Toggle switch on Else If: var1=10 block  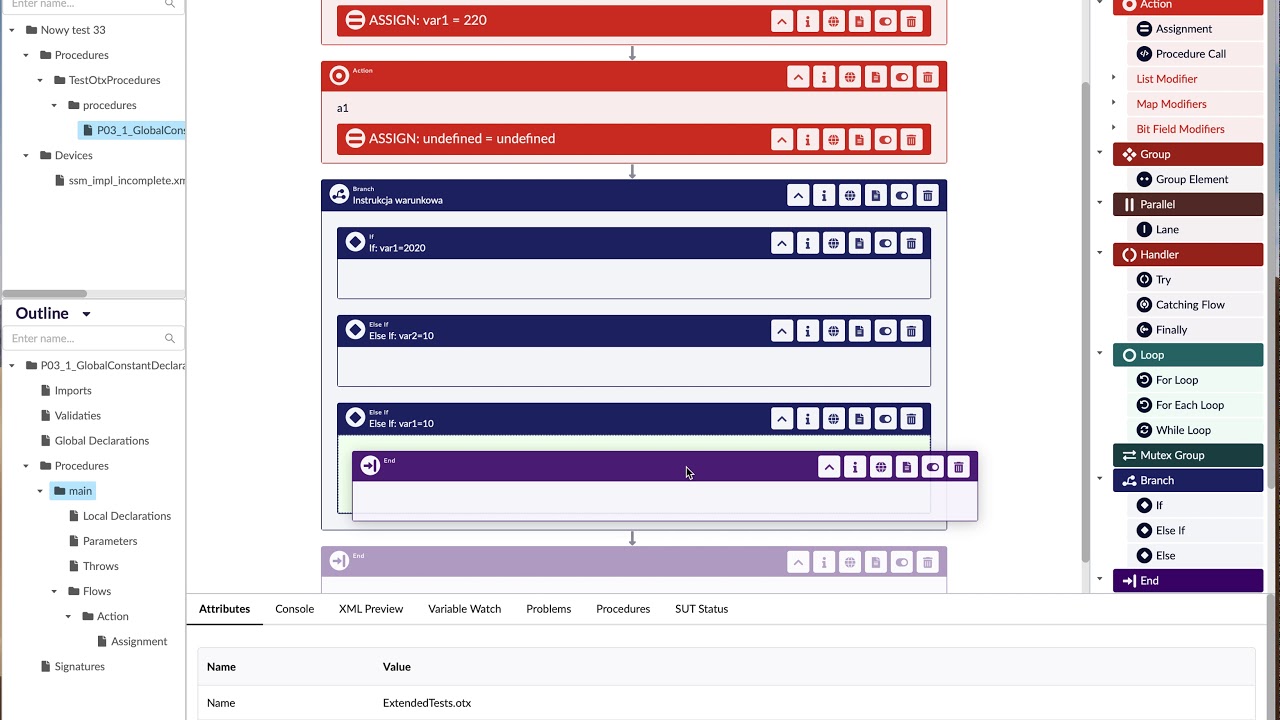[885, 419]
